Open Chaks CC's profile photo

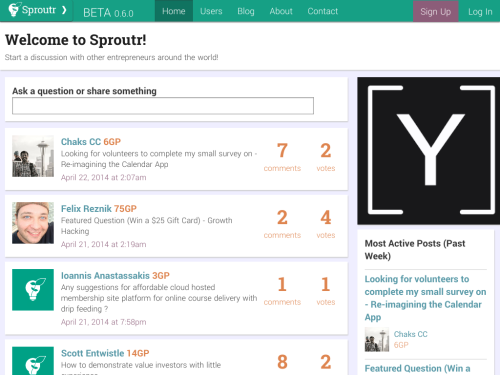click(33, 156)
